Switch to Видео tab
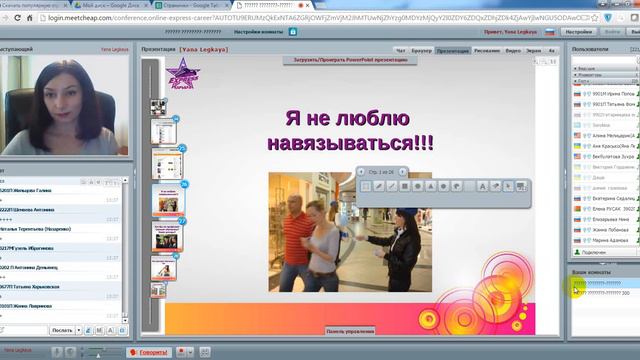Screen dimensions: 640x360 click(513, 51)
